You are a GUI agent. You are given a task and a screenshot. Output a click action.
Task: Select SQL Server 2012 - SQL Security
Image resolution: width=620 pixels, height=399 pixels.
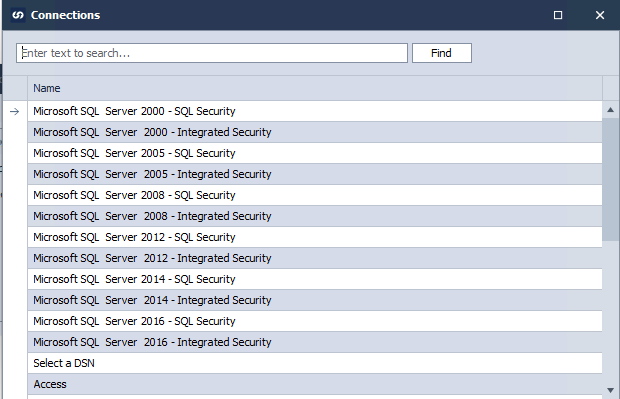tap(315, 237)
